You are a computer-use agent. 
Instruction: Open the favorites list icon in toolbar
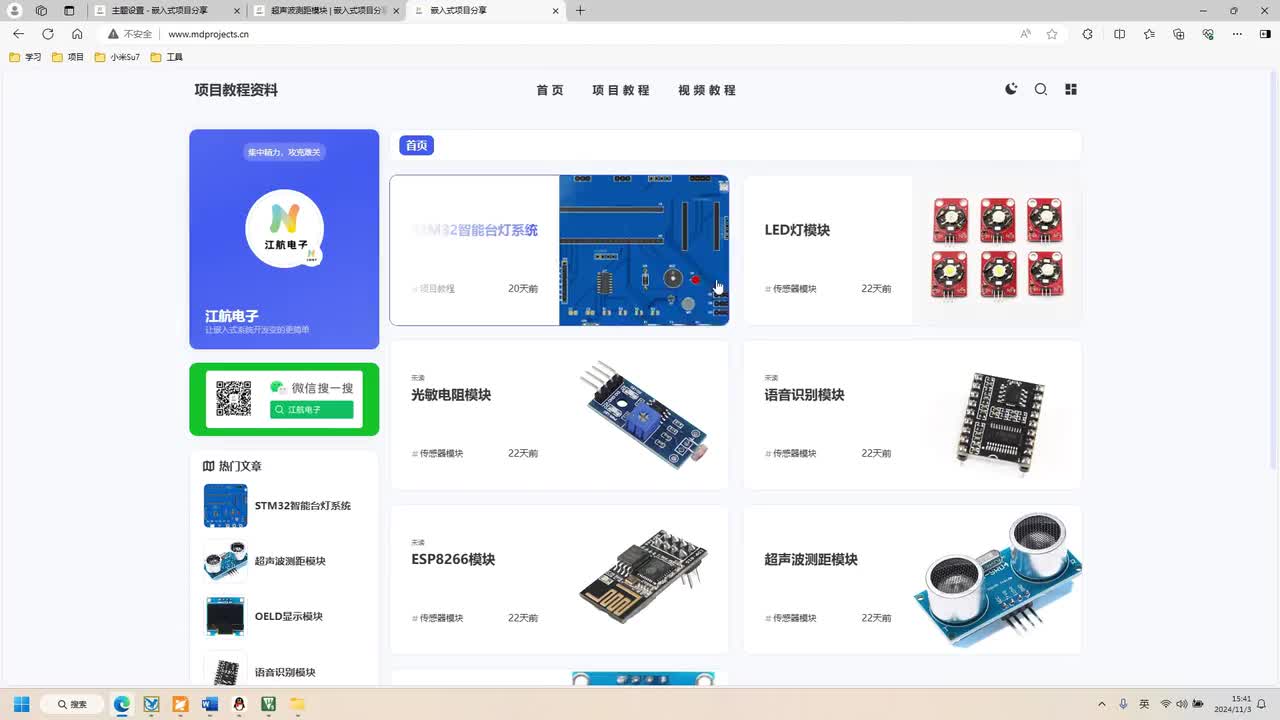pos(1149,34)
